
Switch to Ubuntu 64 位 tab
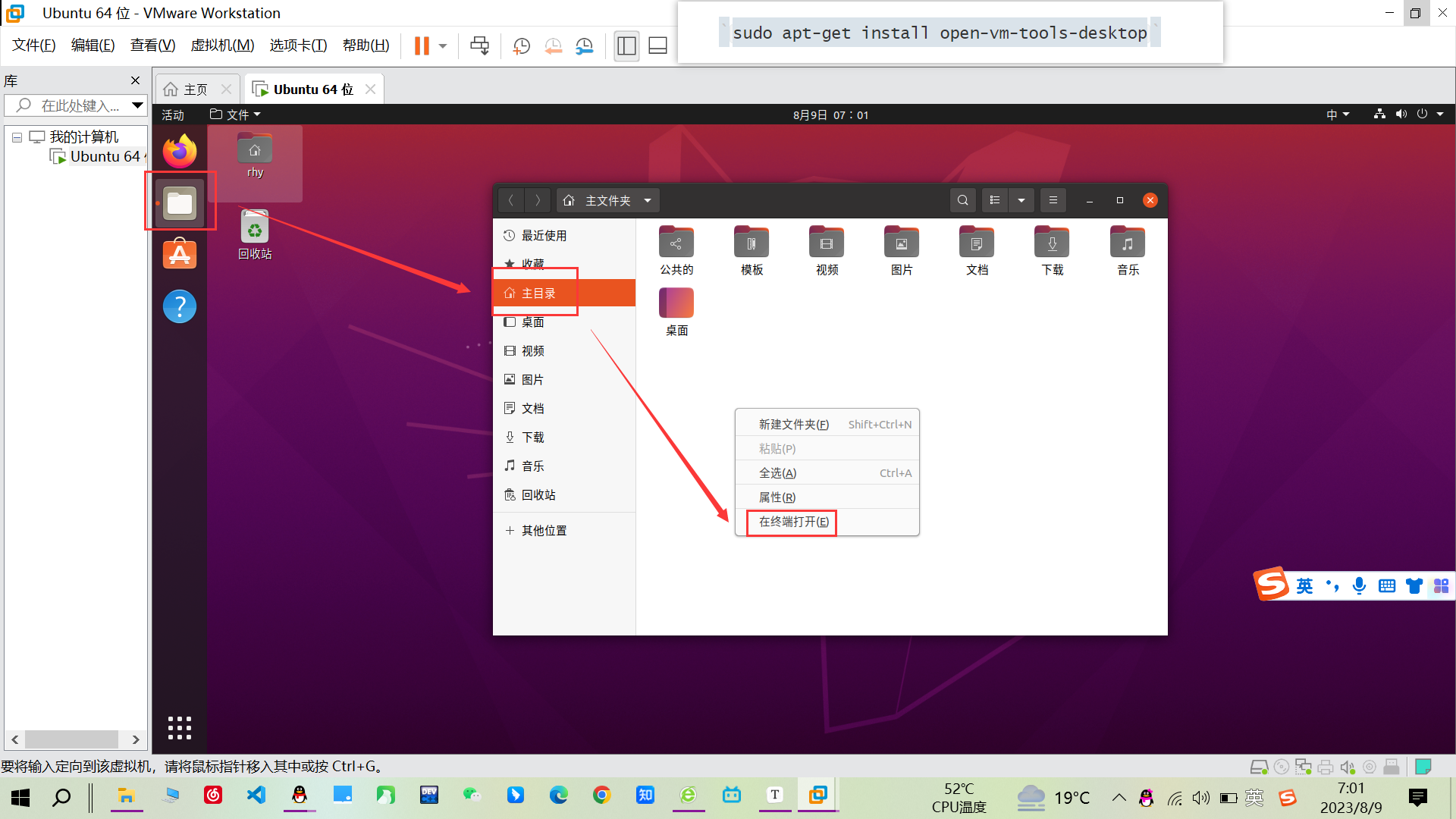pos(314,89)
